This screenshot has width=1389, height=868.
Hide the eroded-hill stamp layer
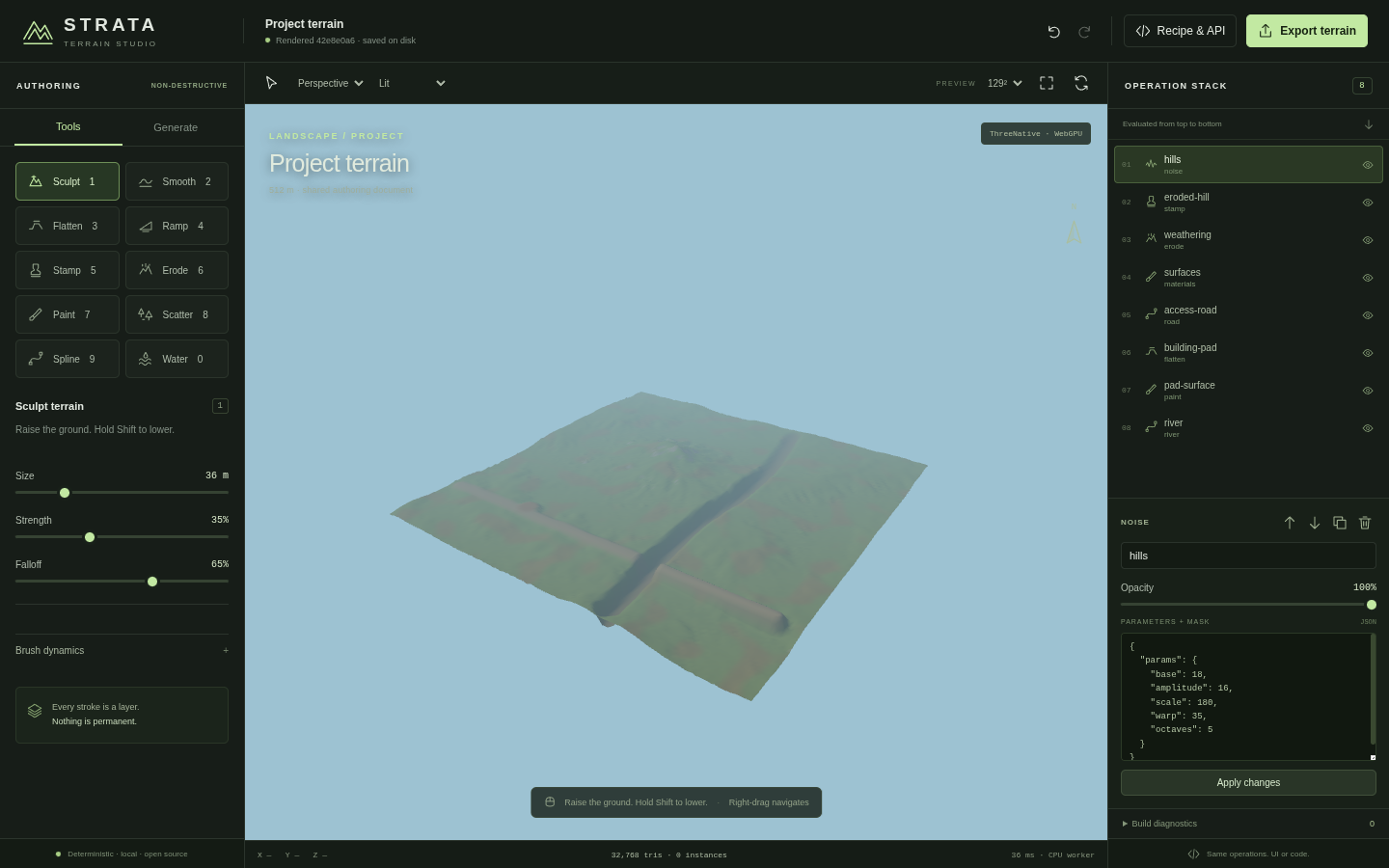pos(1368,203)
